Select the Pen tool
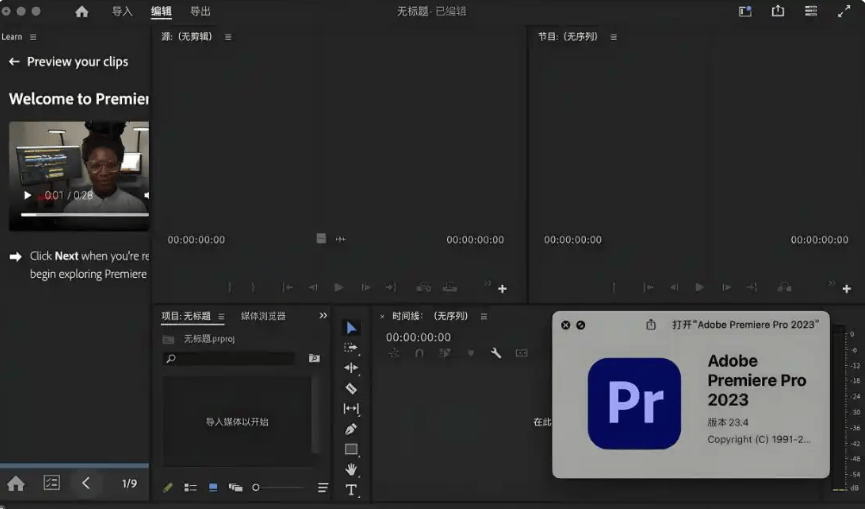This screenshot has width=865, height=509. pyautogui.click(x=351, y=429)
